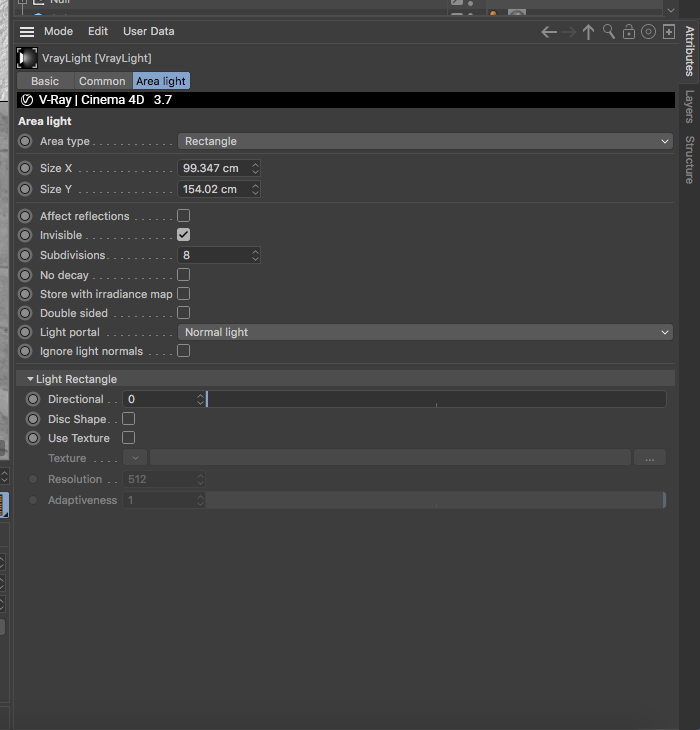Screen dimensions: 700x730
Task: Click the Adaptiveness slider track
Action: point(436,500)
